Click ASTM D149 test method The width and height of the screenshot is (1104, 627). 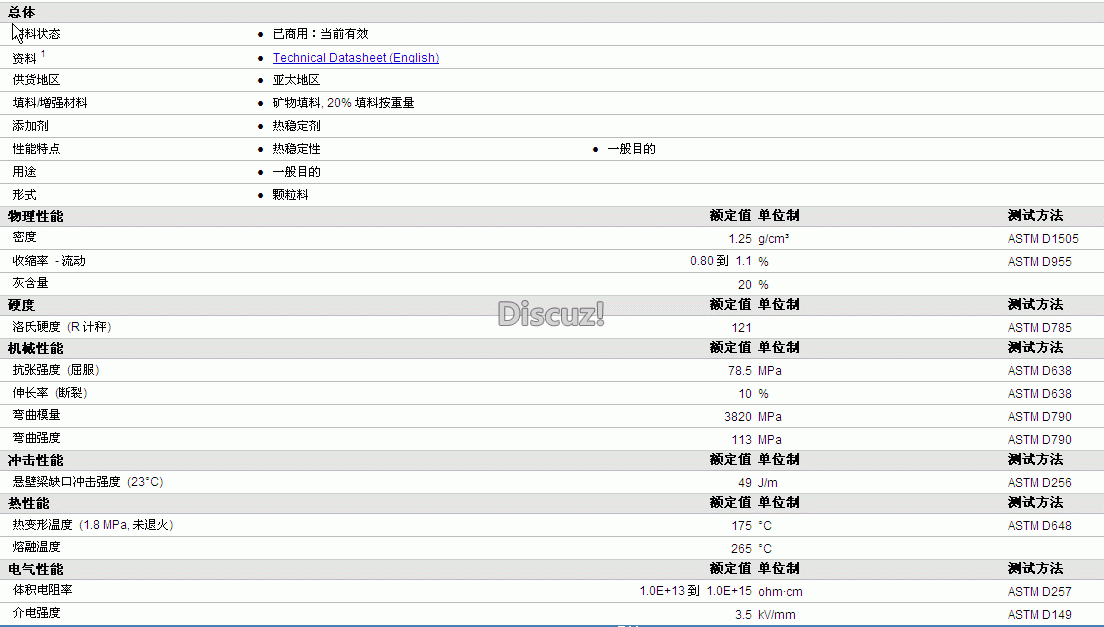(1039, 615)
